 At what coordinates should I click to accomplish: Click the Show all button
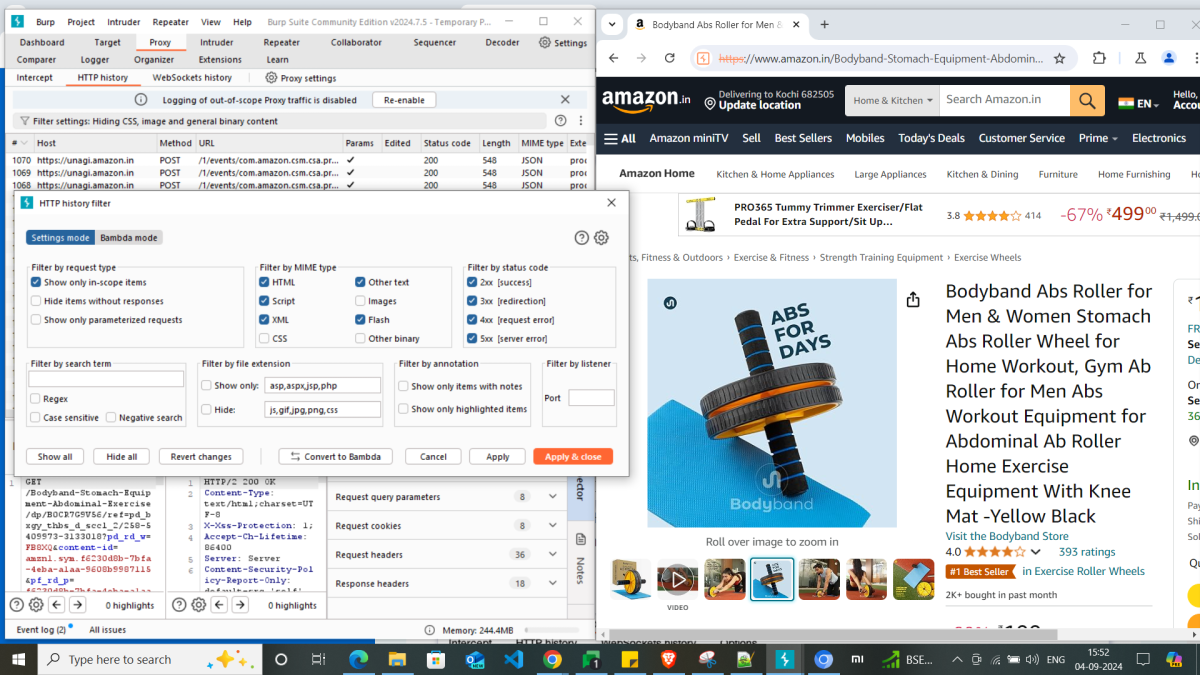[x=55, y=457]
